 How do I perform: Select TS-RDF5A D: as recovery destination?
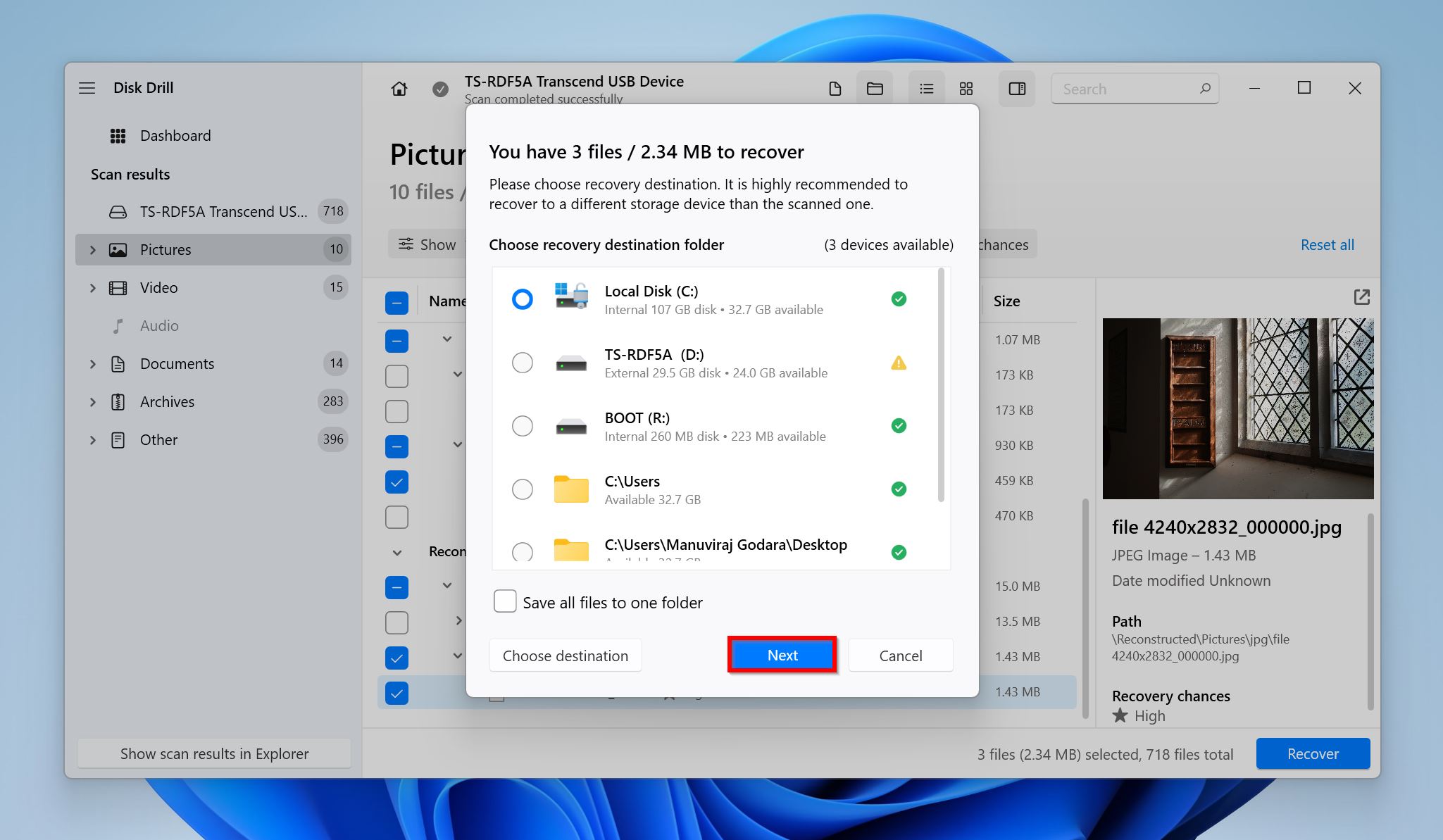click(522, 362)
